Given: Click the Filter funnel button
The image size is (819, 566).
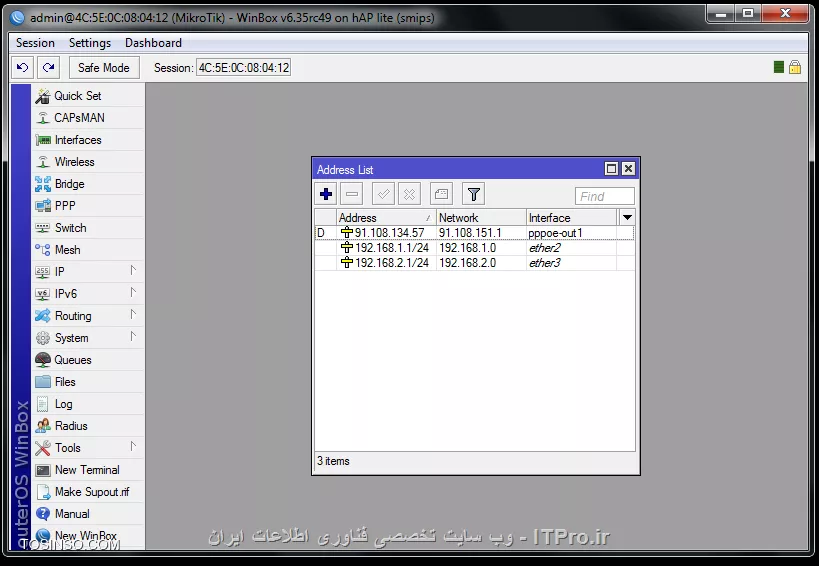Looking at the screenshot, I should click(474, 194).
